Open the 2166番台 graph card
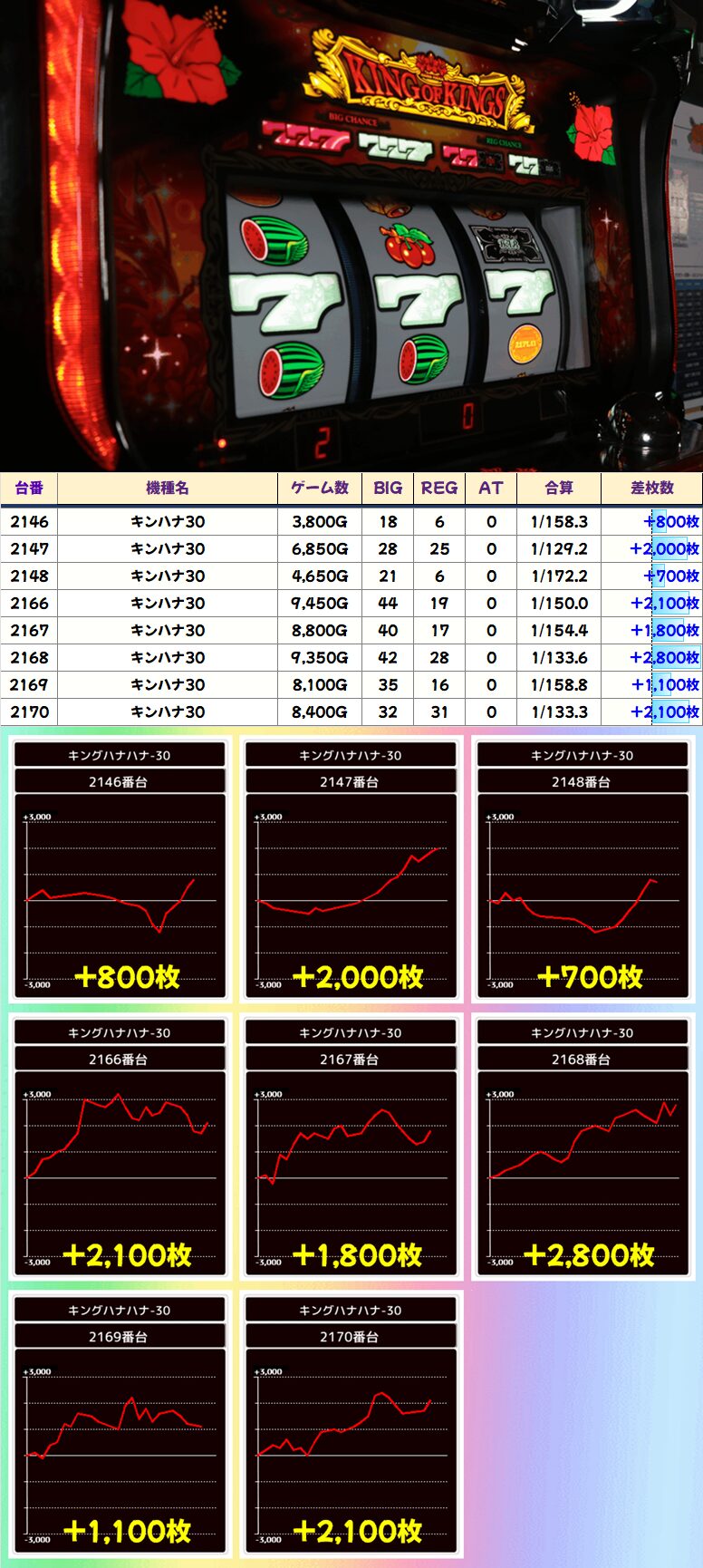 click(119, 1147)
